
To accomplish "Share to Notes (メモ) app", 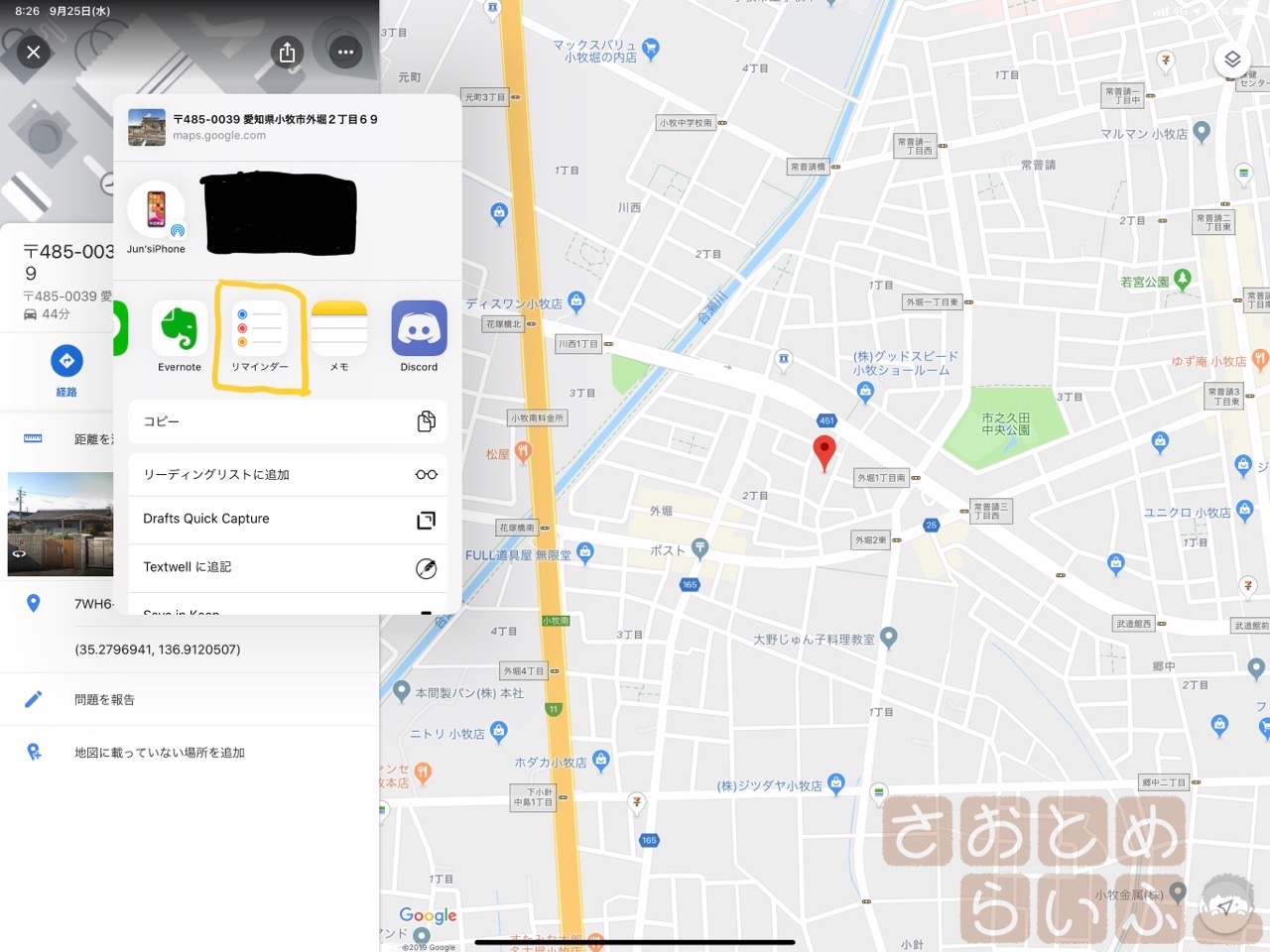I will pyautogui.click(x=339, y=337).
